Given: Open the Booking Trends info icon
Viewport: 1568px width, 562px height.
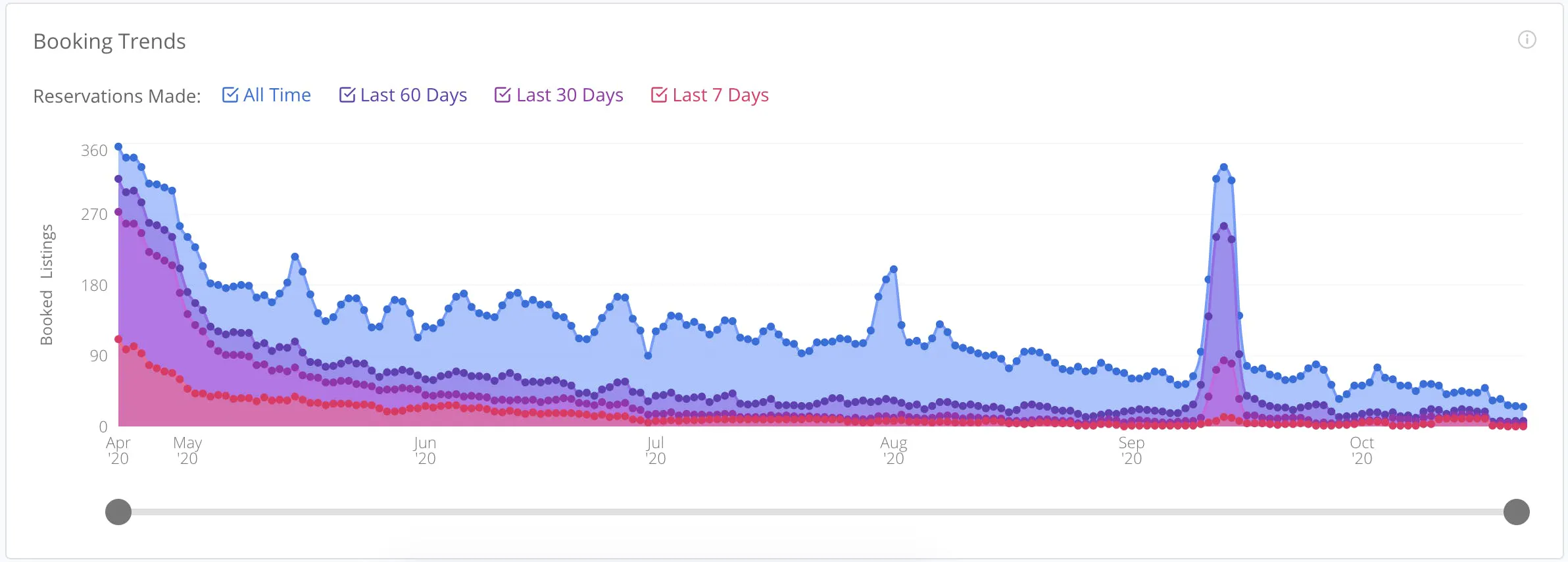Looking at the screenshot, I should tap(1527, 40).
